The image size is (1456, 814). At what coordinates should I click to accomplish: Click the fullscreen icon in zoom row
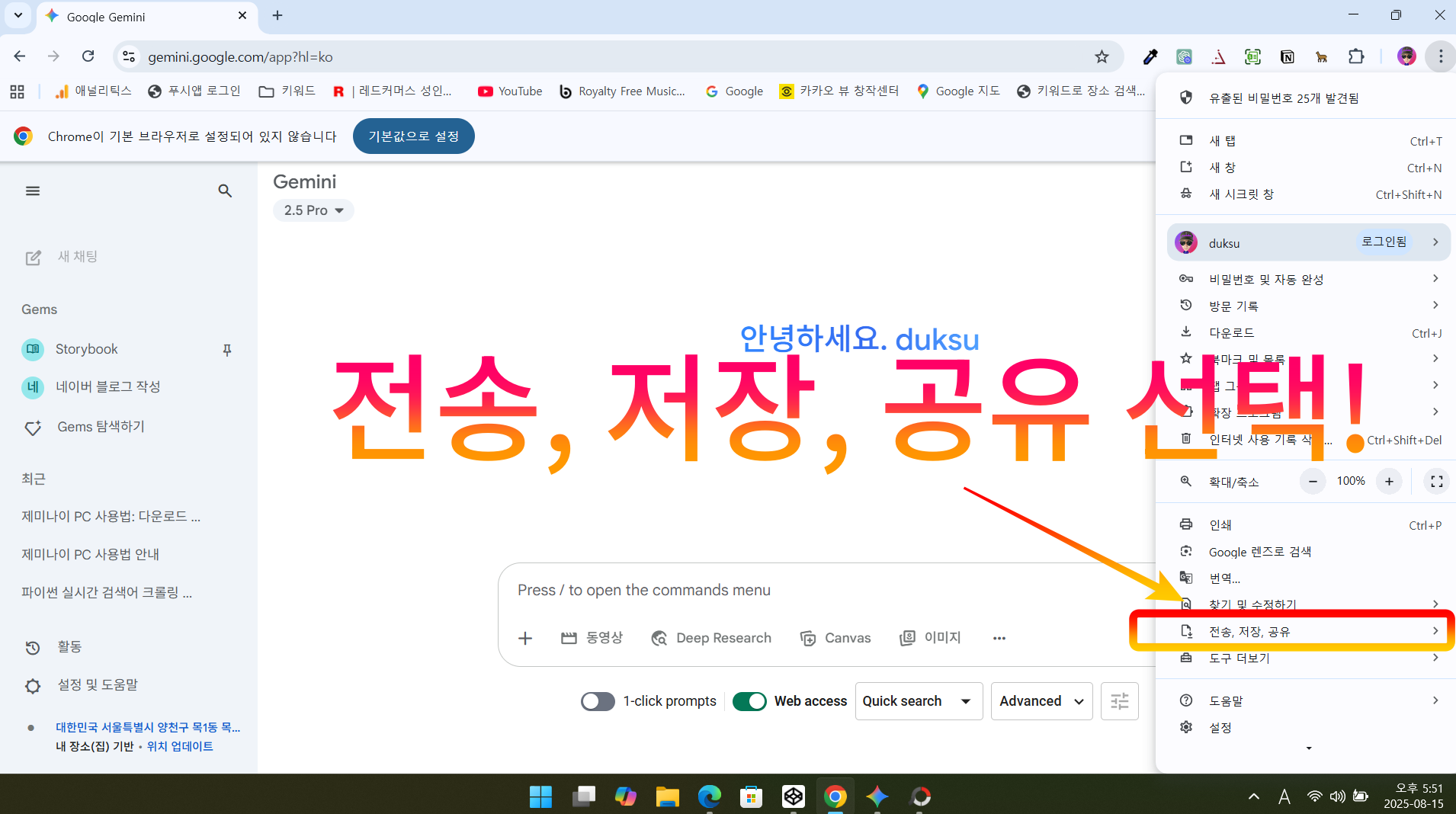(x=1437, y=482)
